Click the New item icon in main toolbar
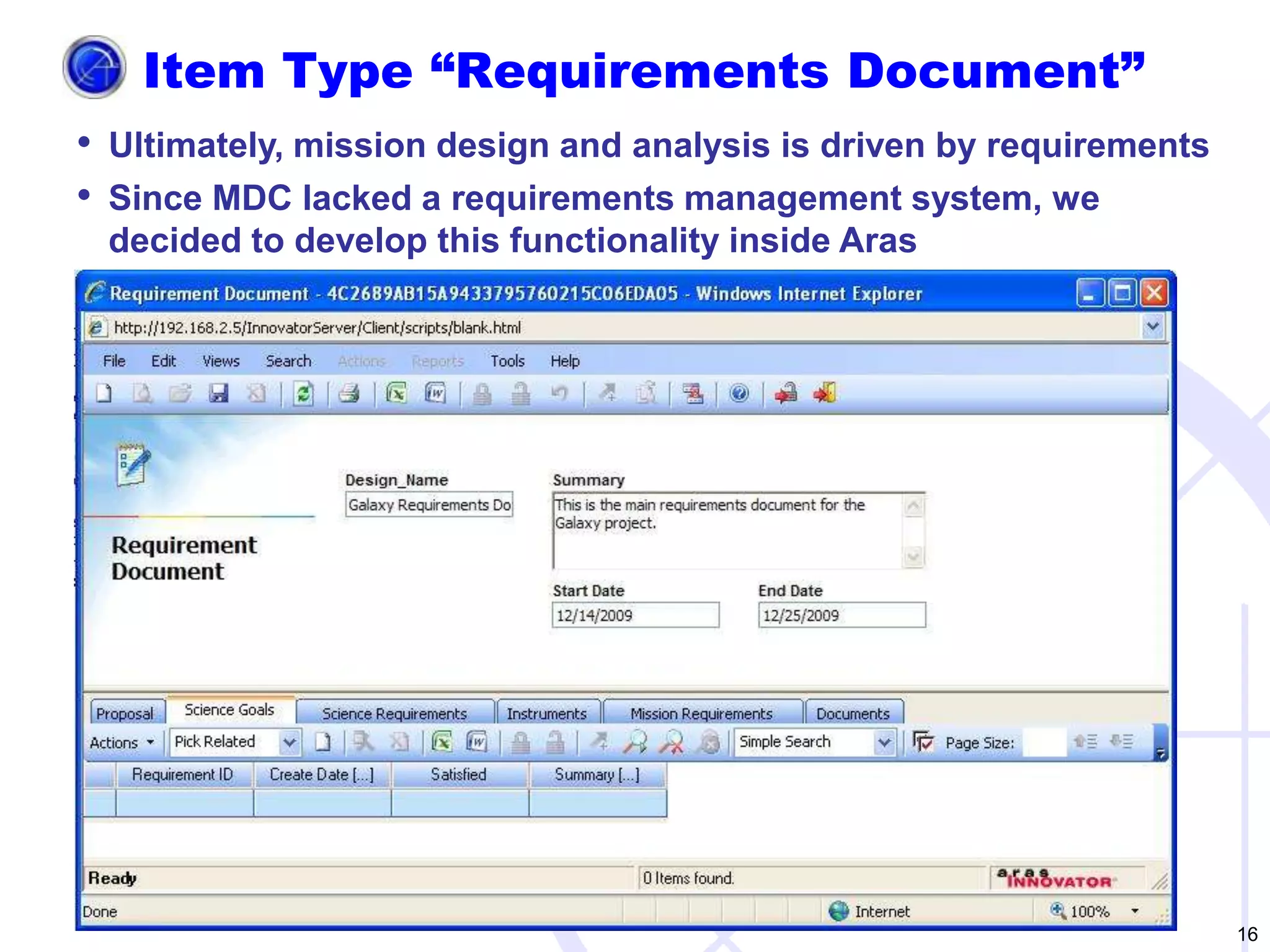The width and height of the screenshot is (1270, 952). point(104,394)
